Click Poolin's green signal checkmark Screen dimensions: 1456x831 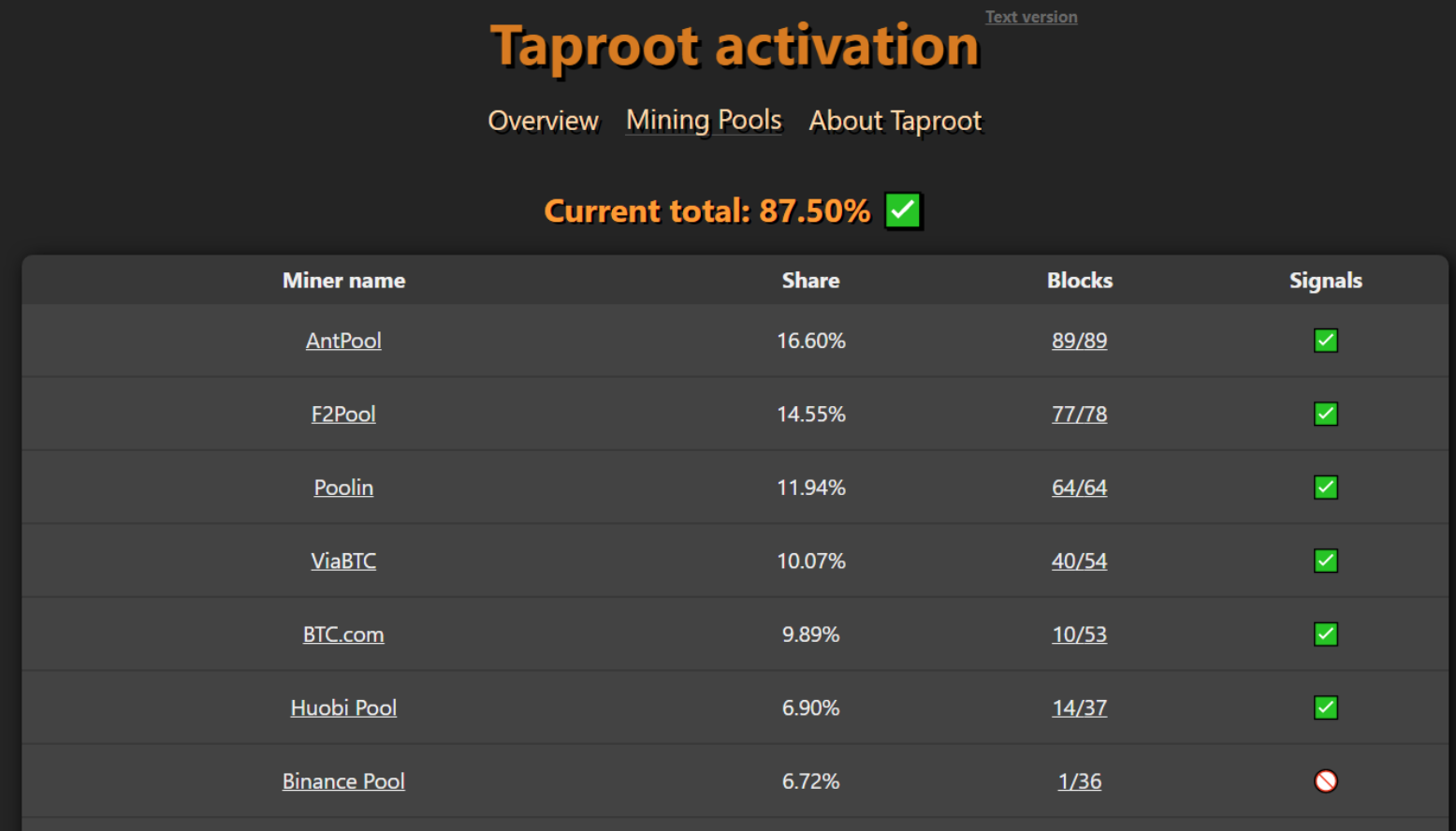click(x=1325, y=488)
